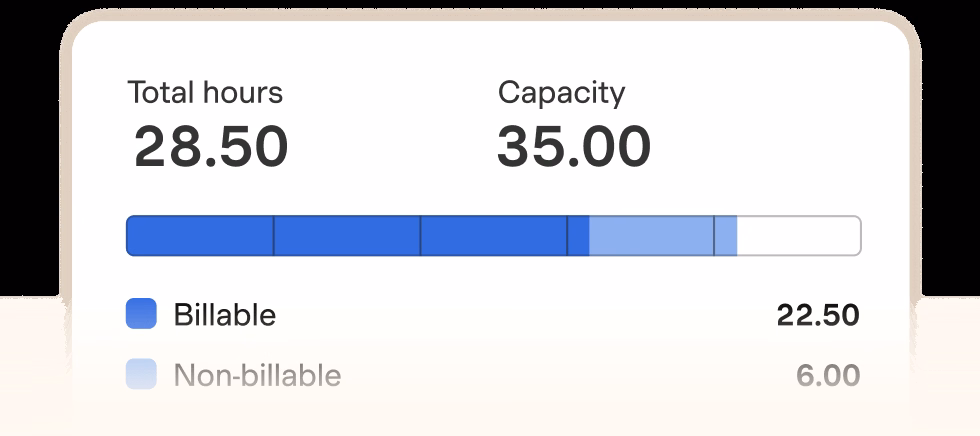Click the Billable value 22.50
Image resolution: width=980 pixels, height=436 pixels.
pyautogui.click(x=818, y=315)
